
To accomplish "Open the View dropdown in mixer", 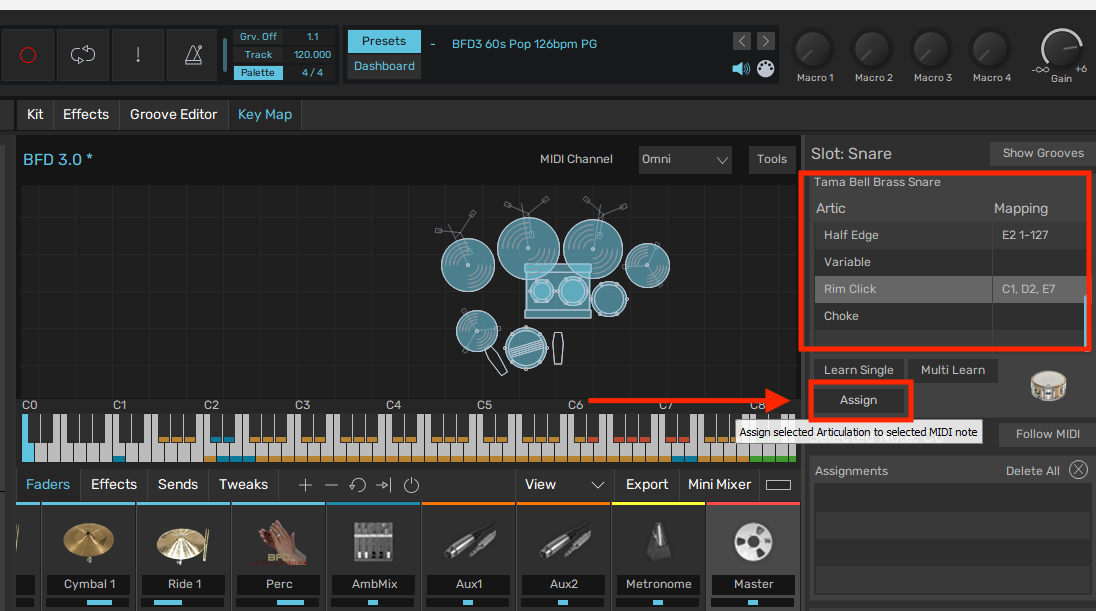I will (x=564, y=484).
